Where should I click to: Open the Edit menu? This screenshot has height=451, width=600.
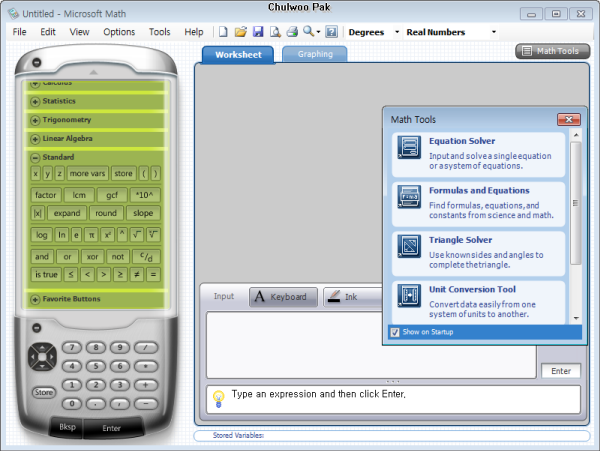click(48, 32)
